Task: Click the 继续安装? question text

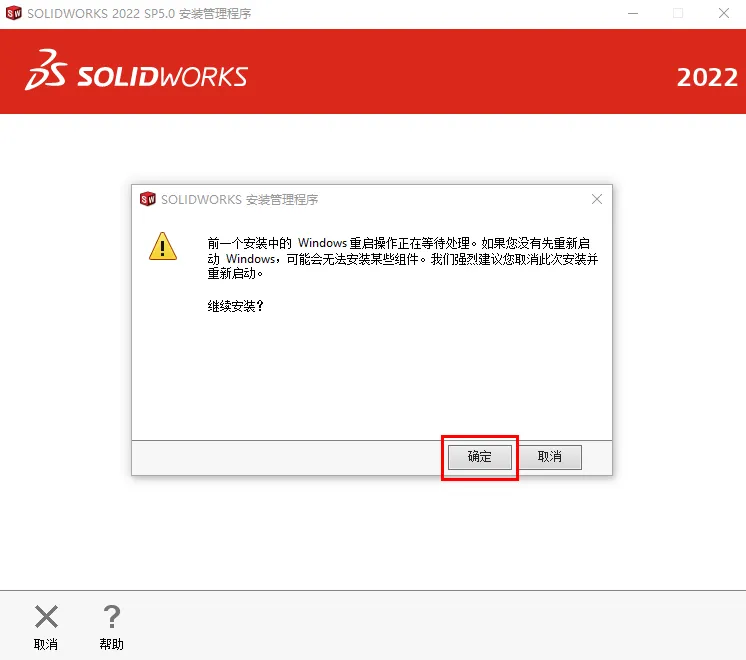Action: point(236,306)
